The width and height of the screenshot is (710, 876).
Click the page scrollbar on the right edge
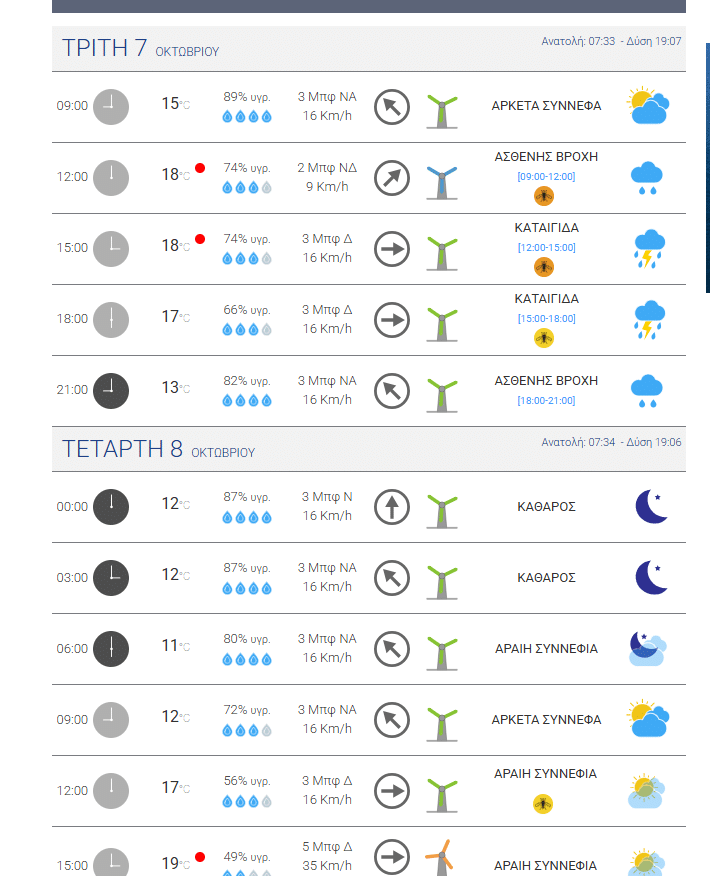[707, 168]
